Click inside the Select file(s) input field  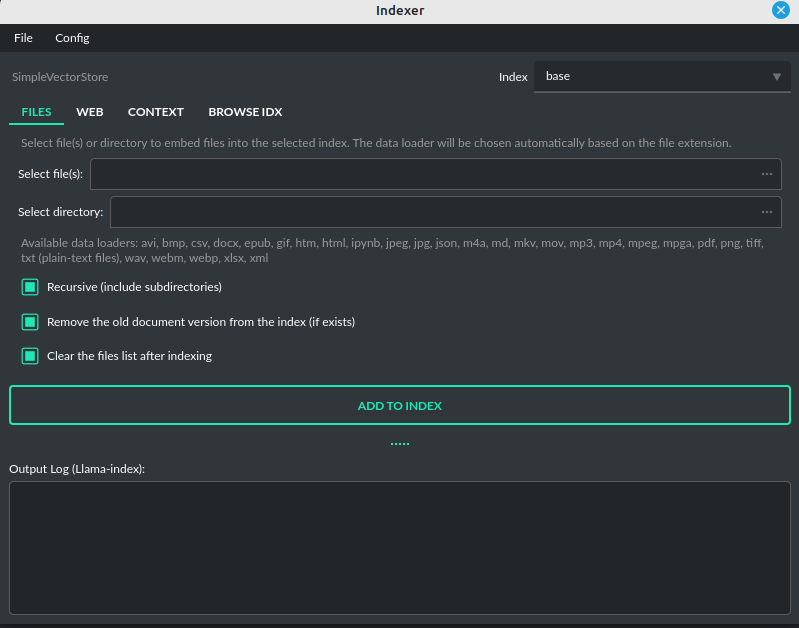pos(420,174)
